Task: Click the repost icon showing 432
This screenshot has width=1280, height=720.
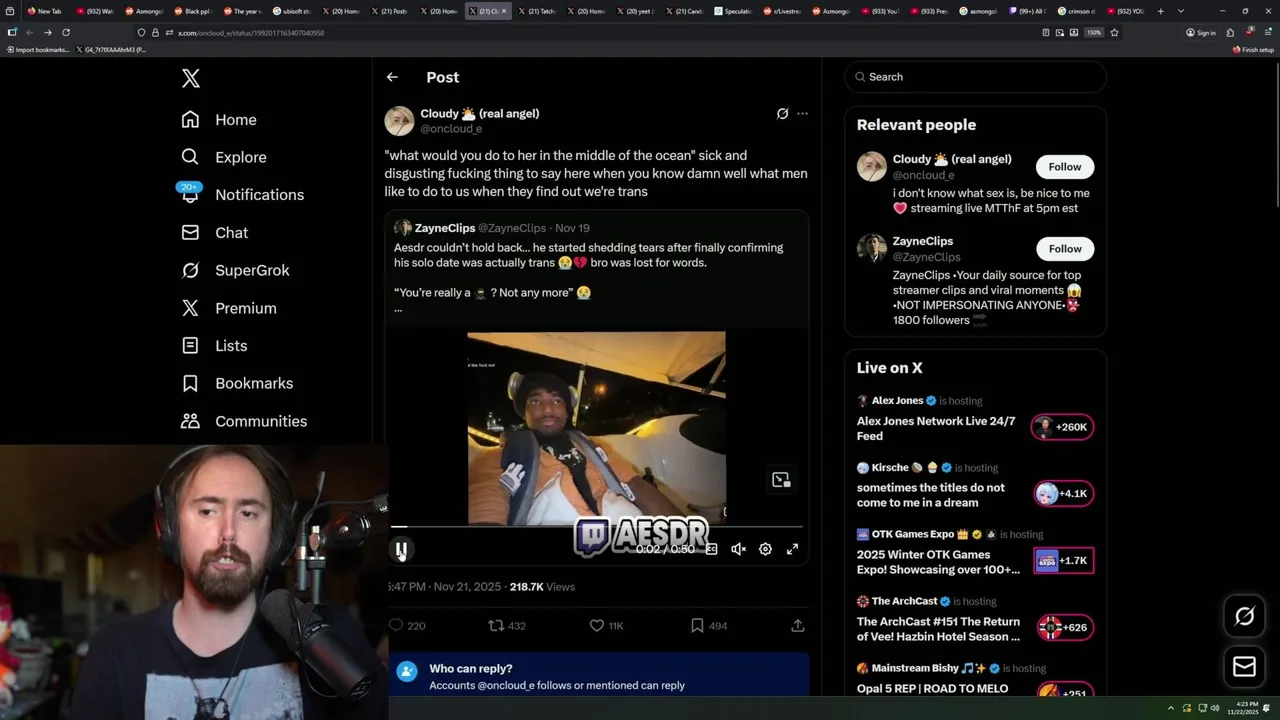Action: click(x=496, y=626)
